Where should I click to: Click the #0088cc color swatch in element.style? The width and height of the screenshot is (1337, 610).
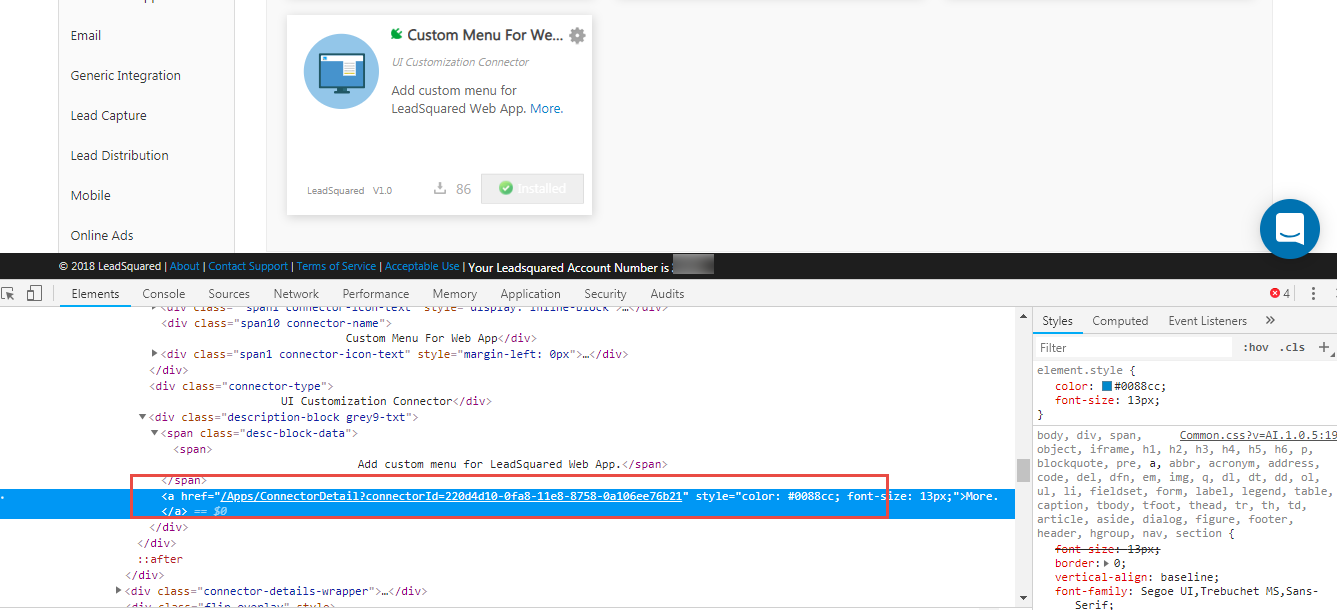1107,386
